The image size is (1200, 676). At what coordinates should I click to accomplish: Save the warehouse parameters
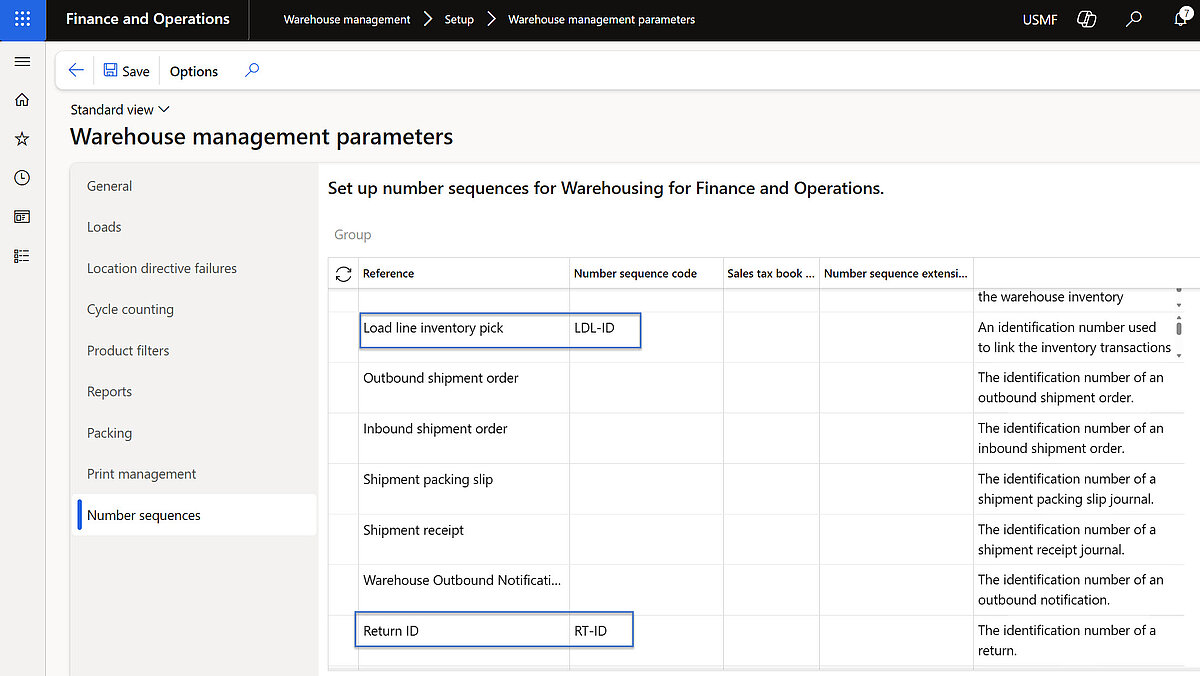coord(126,71)
